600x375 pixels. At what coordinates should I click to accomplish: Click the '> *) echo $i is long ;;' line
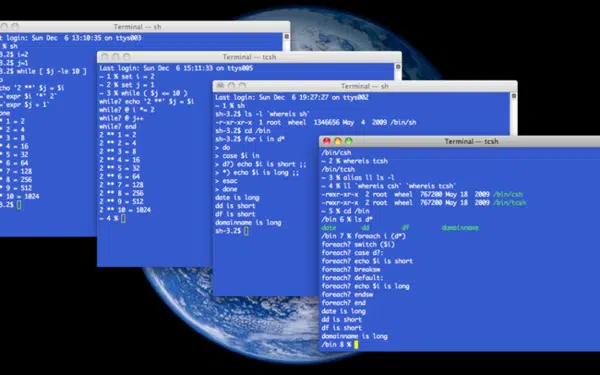click(257, 173)
